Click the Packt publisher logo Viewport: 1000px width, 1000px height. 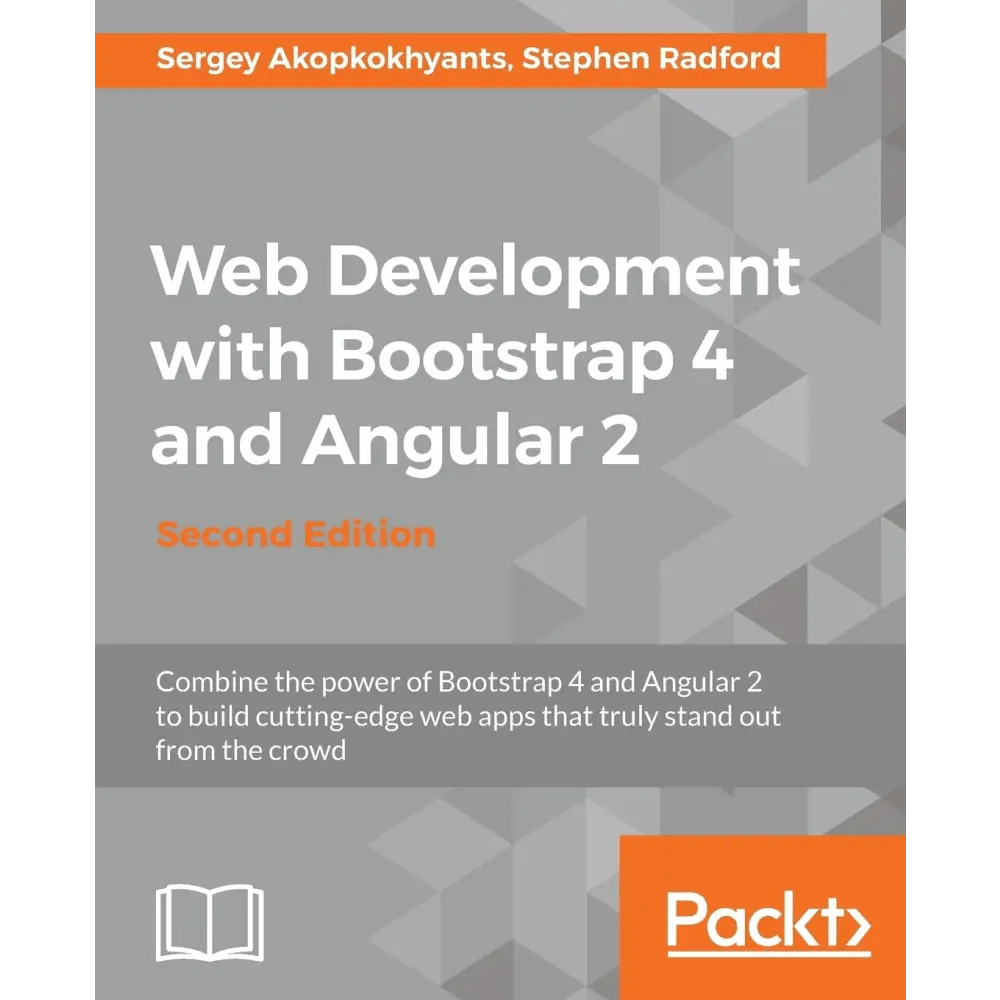[x=768, y=924]
